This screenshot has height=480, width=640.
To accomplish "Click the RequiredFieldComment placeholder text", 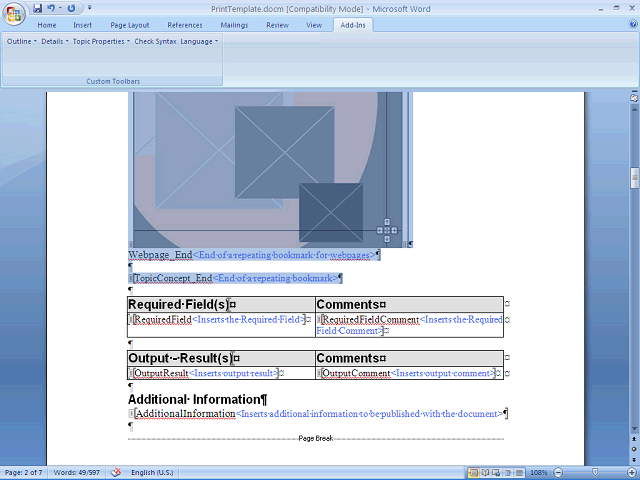I will click(x=371, y=319).
